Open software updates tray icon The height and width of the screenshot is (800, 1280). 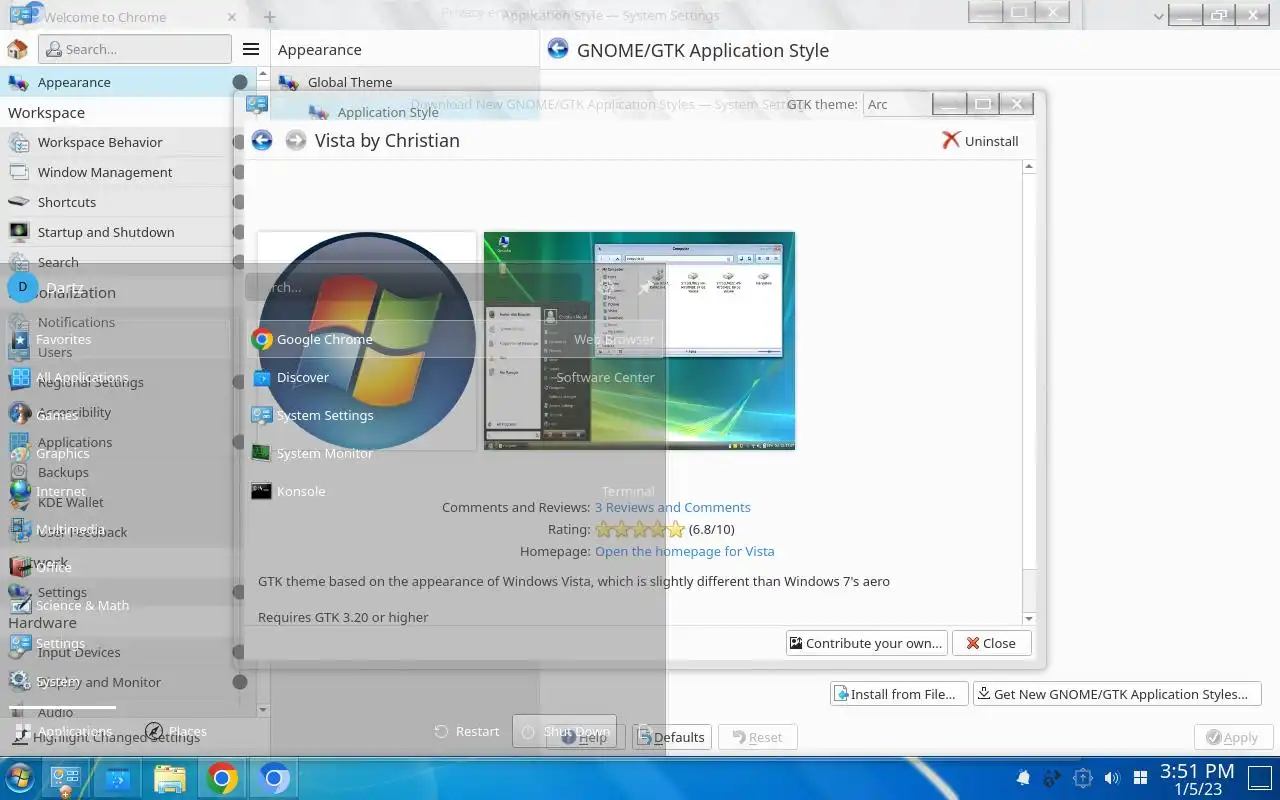pyautogui.click(x=1082, y=778)
